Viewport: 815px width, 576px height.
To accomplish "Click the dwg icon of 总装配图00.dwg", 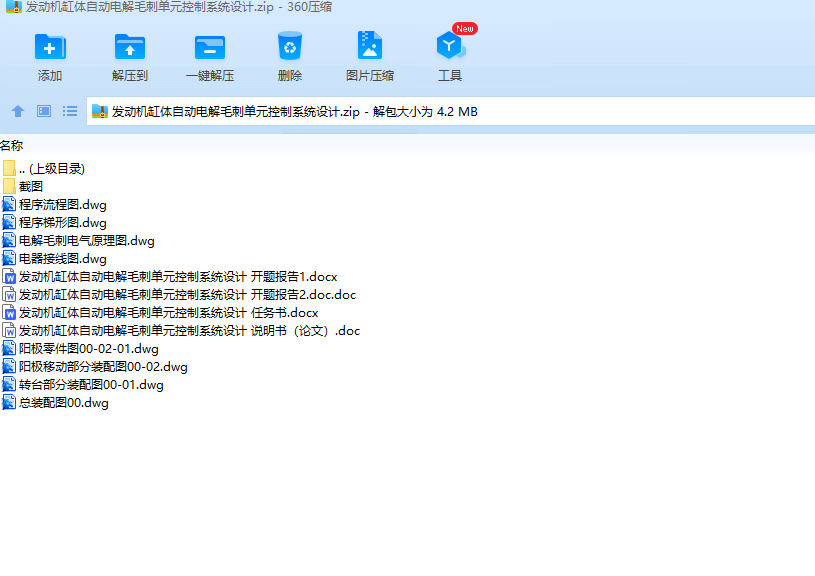I will tap(9, 402).
